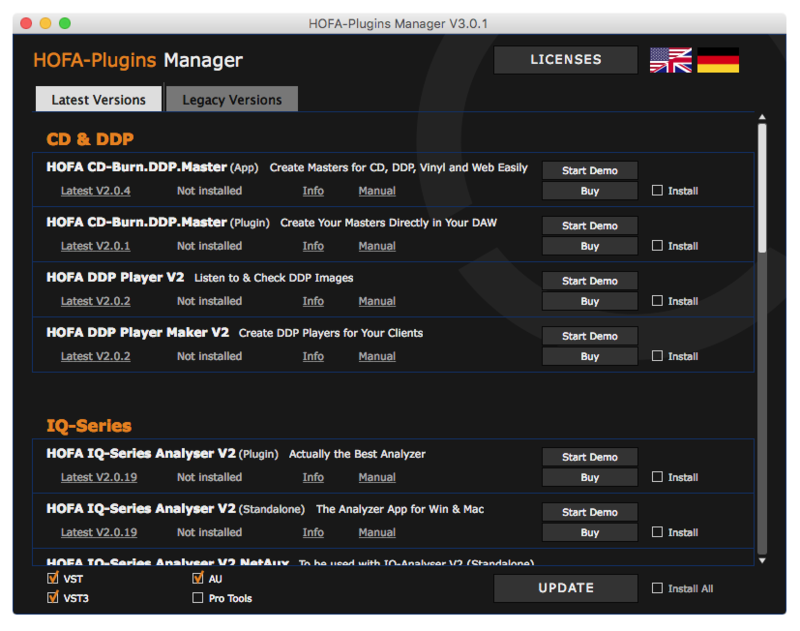Image resolution: width=800 pixels, height=631 pixels.
Task: Click the UPDATE button
Action: 566,588
